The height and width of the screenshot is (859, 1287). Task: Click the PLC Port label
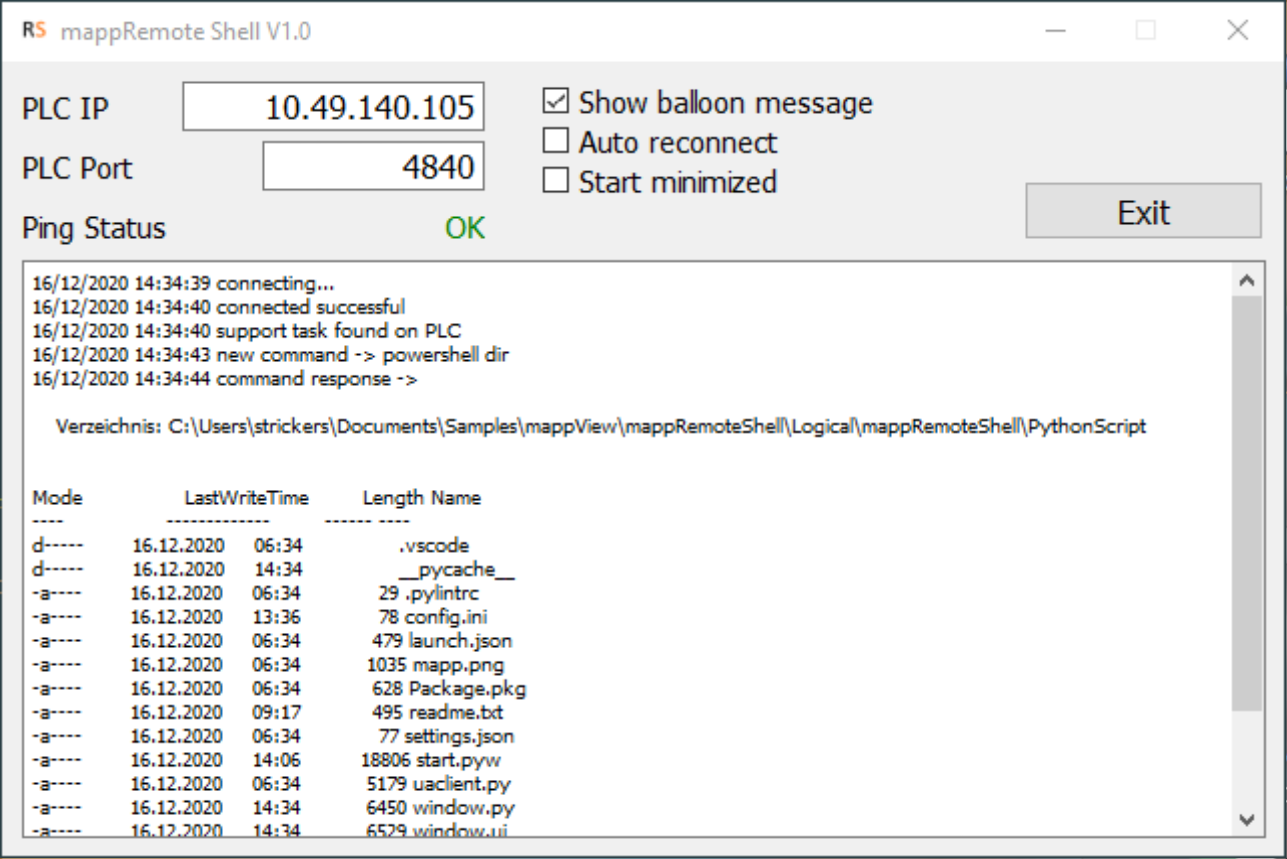(x=77, y=168)
